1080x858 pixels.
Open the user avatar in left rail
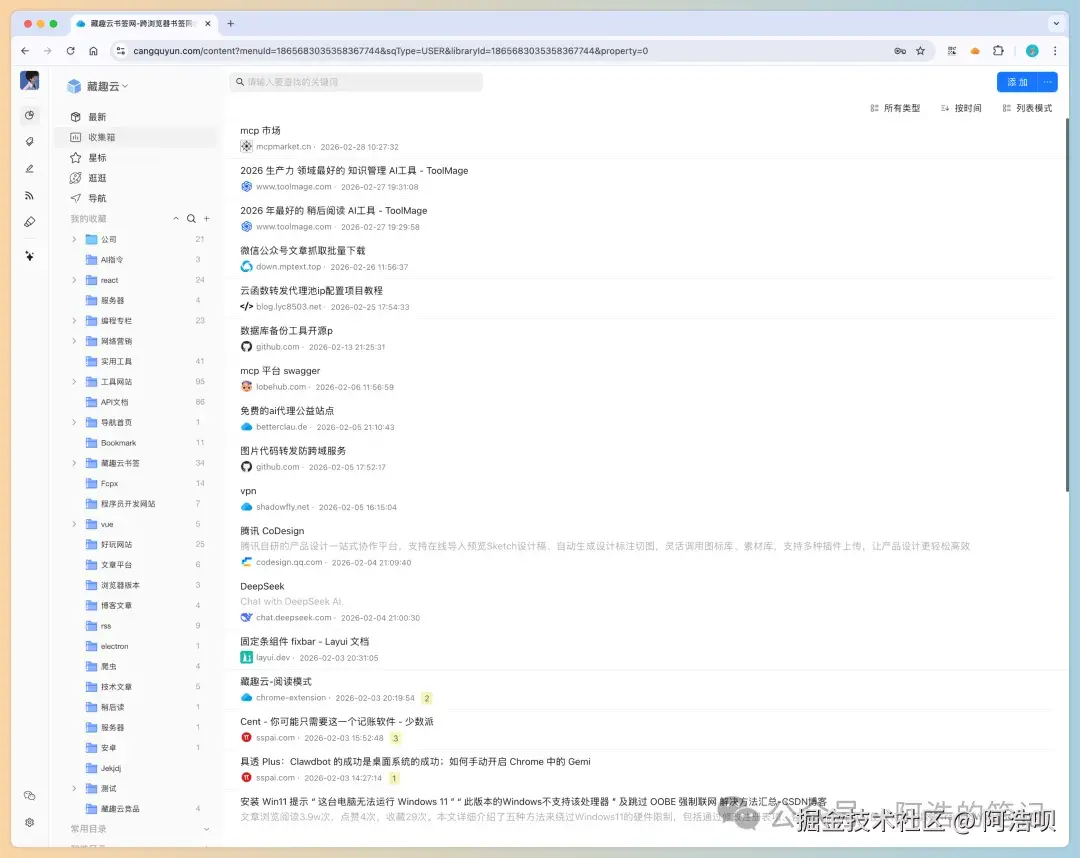(x=30, y=81)
